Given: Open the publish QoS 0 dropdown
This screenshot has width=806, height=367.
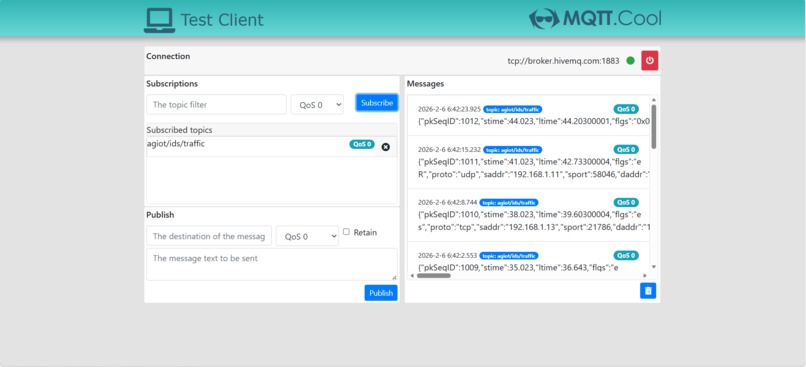Looking at the screenshot, I should (x=307, y=236).
